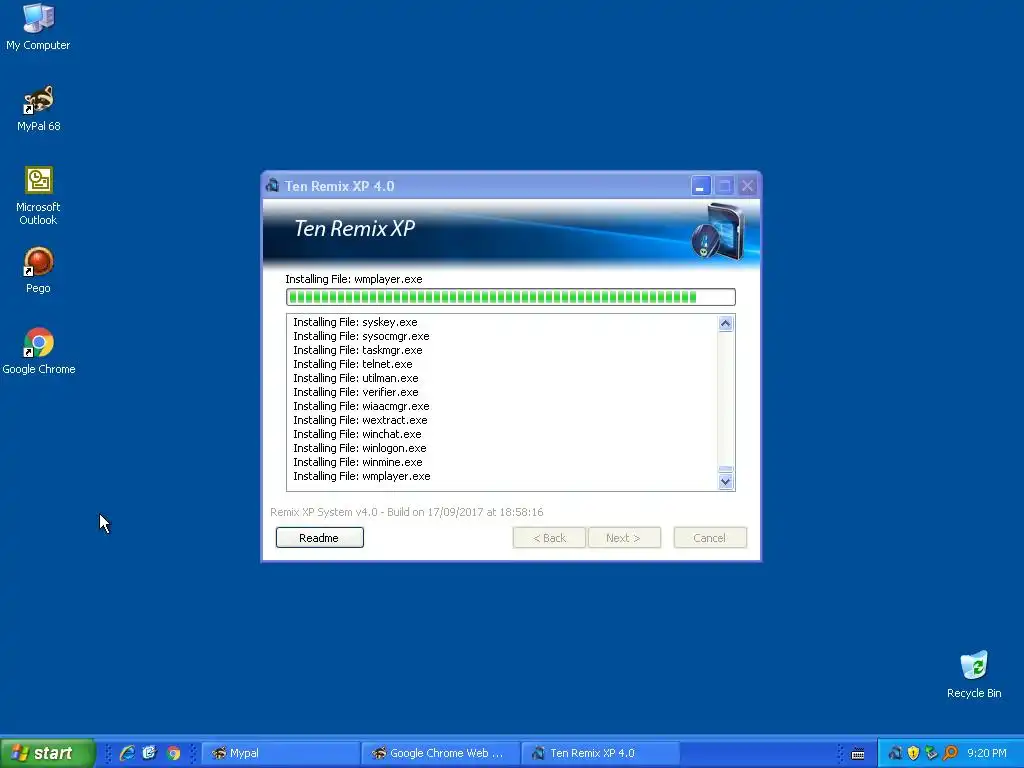The image size is (1024, 768).
Task: Select the Pego desktop shortcut
Action: click(39, 270)
